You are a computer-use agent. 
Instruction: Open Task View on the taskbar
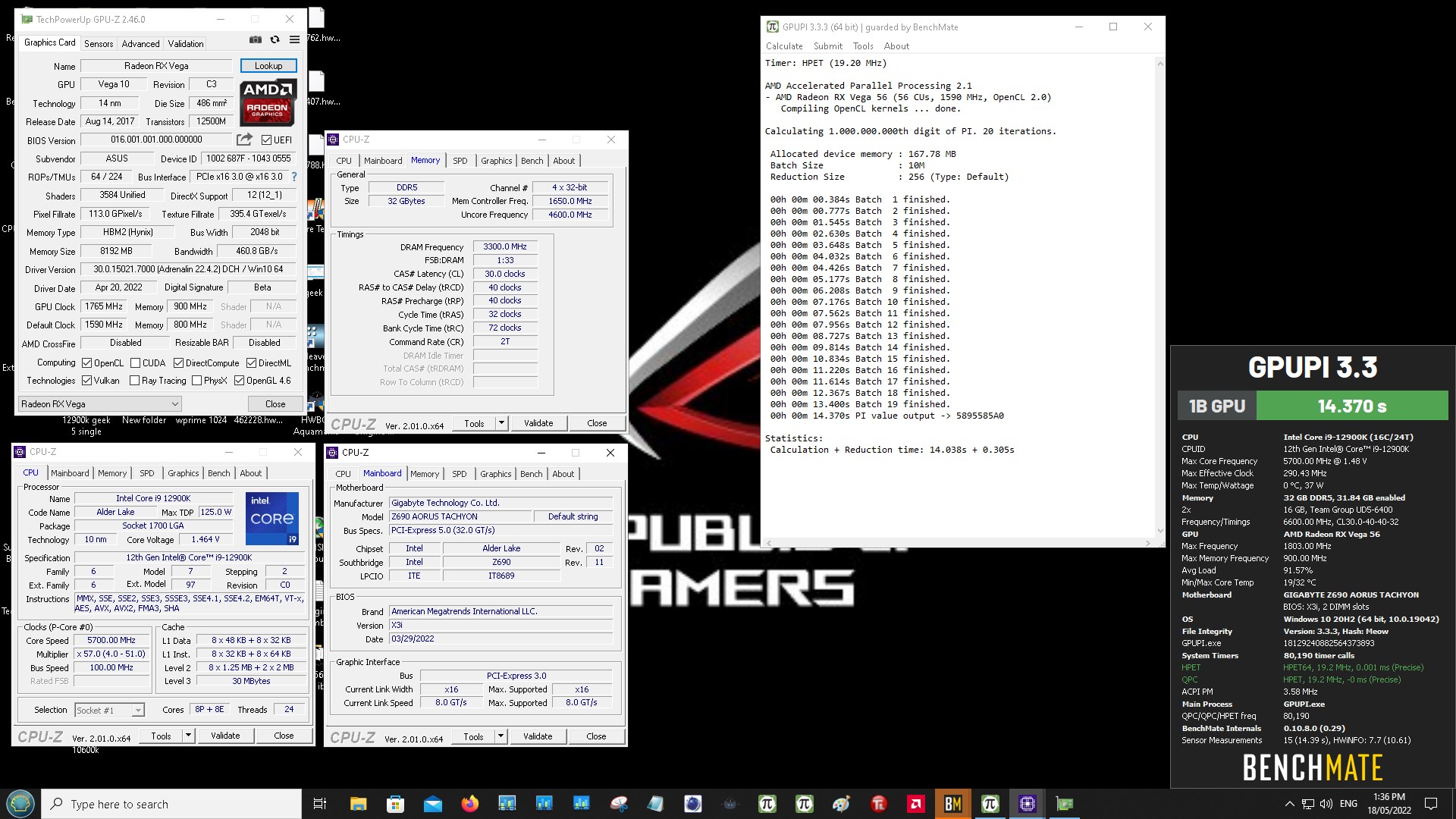[x=319, y=804]
